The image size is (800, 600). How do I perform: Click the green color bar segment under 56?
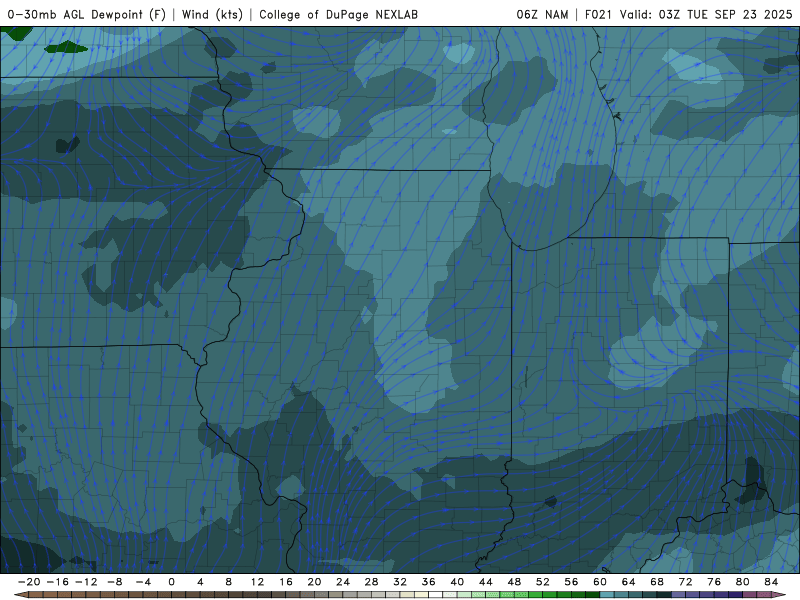tap(579, 595)
